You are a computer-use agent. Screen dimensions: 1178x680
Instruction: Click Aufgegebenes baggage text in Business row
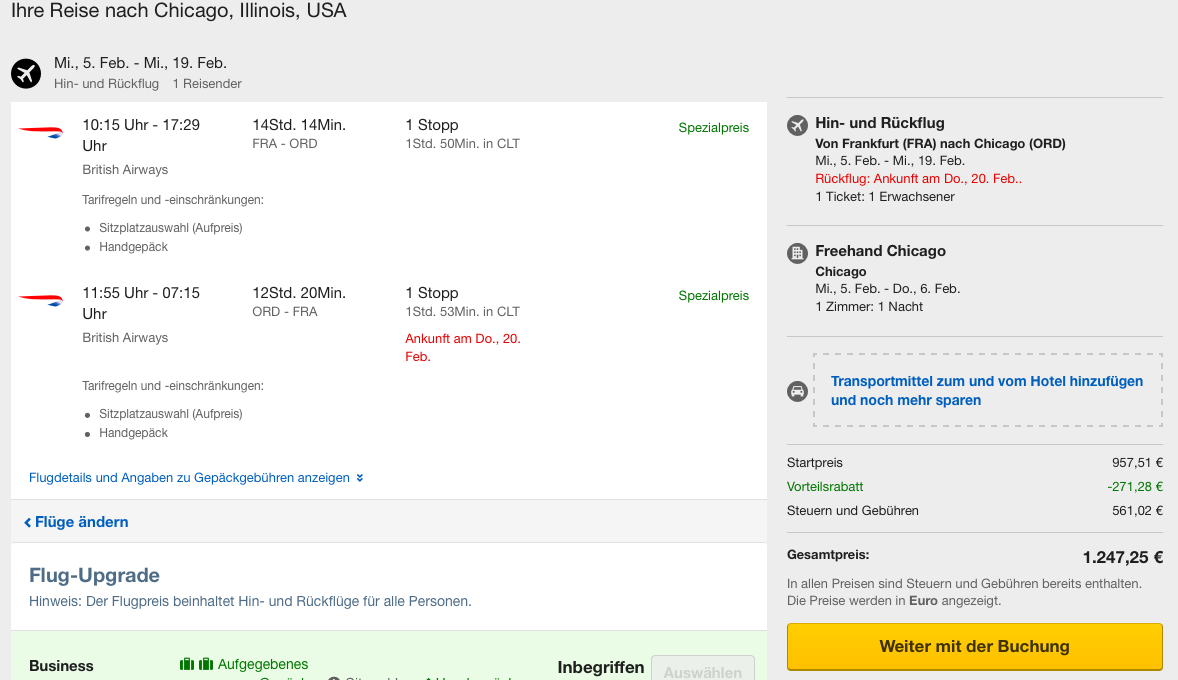[x=263, y=664]
